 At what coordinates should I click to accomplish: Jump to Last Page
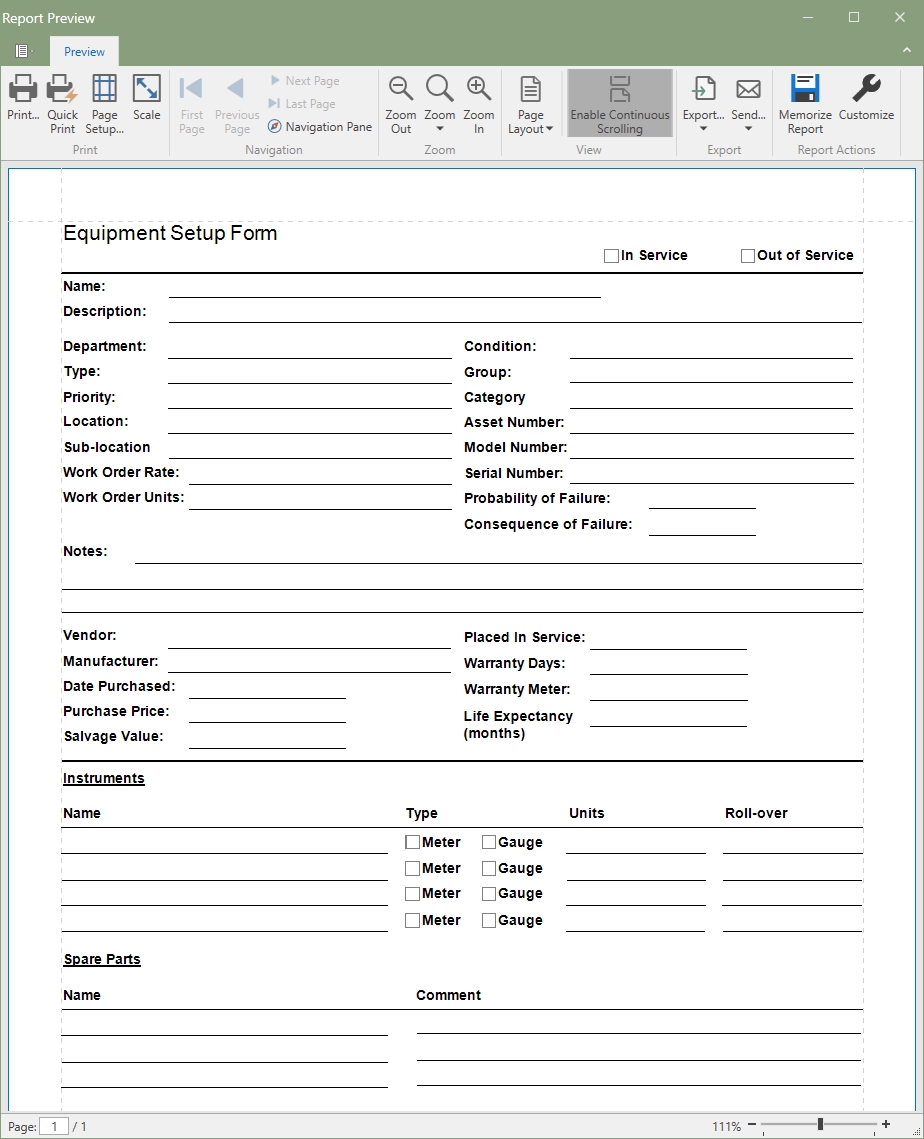pos(302,104)
